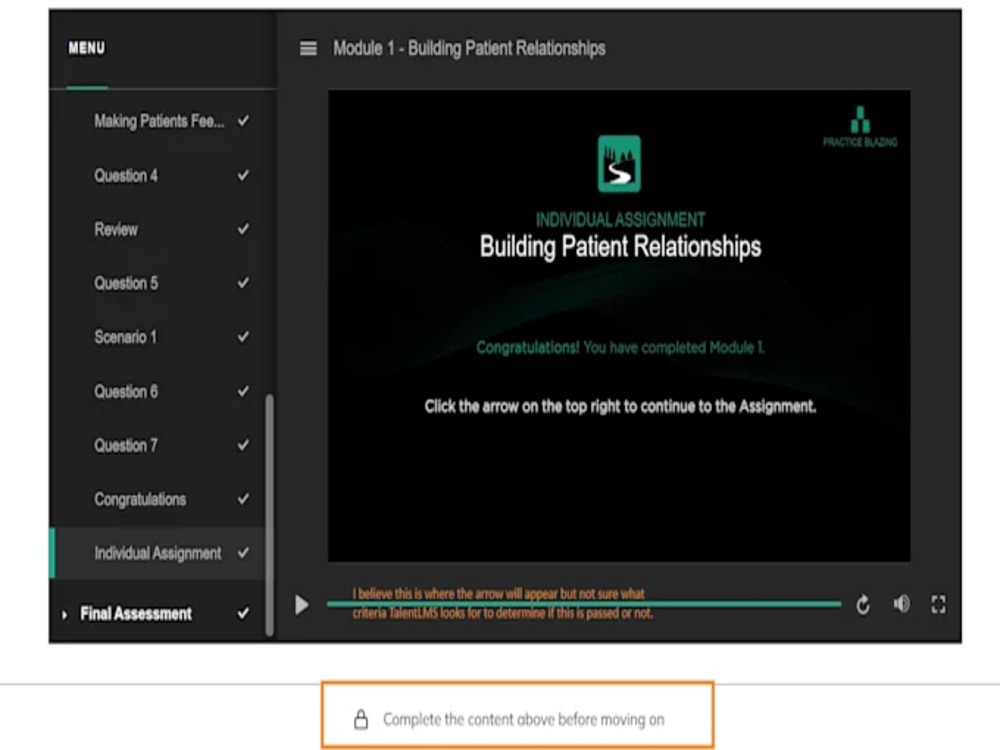1000x750 pixels.
Task: Toggle the hamburger menu icon beside module title
Action: point(308,48)
